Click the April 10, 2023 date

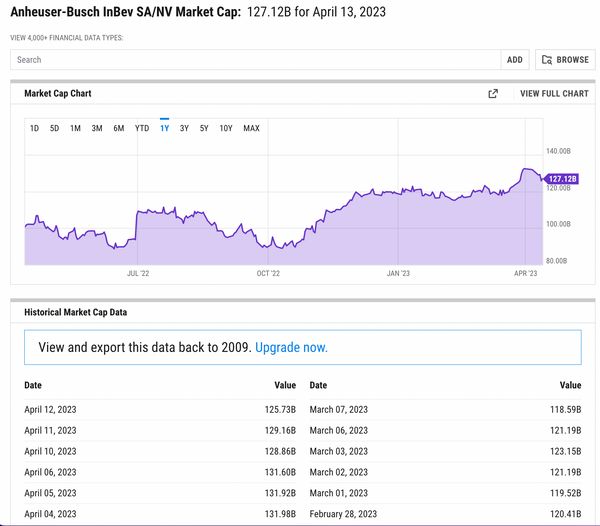[x=50, y=451]
